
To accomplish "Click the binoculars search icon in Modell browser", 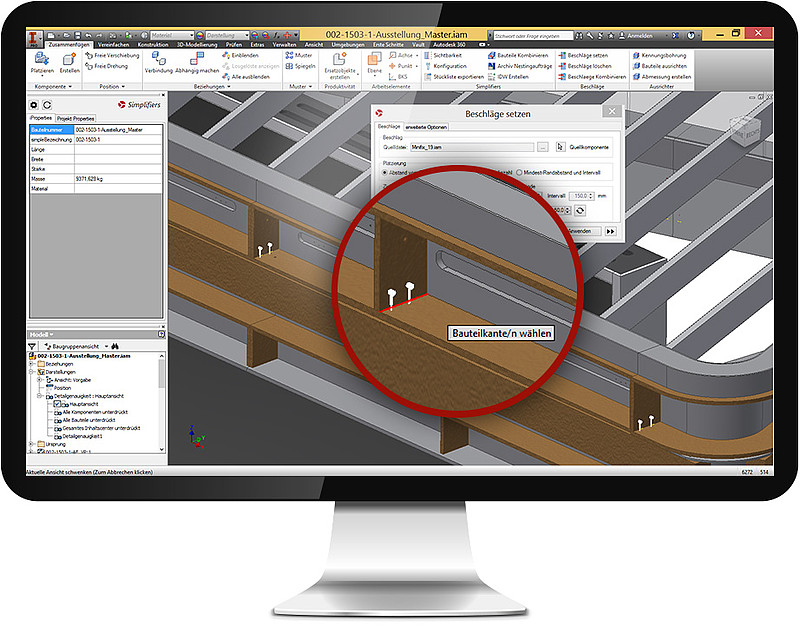I will coord(115,346).
